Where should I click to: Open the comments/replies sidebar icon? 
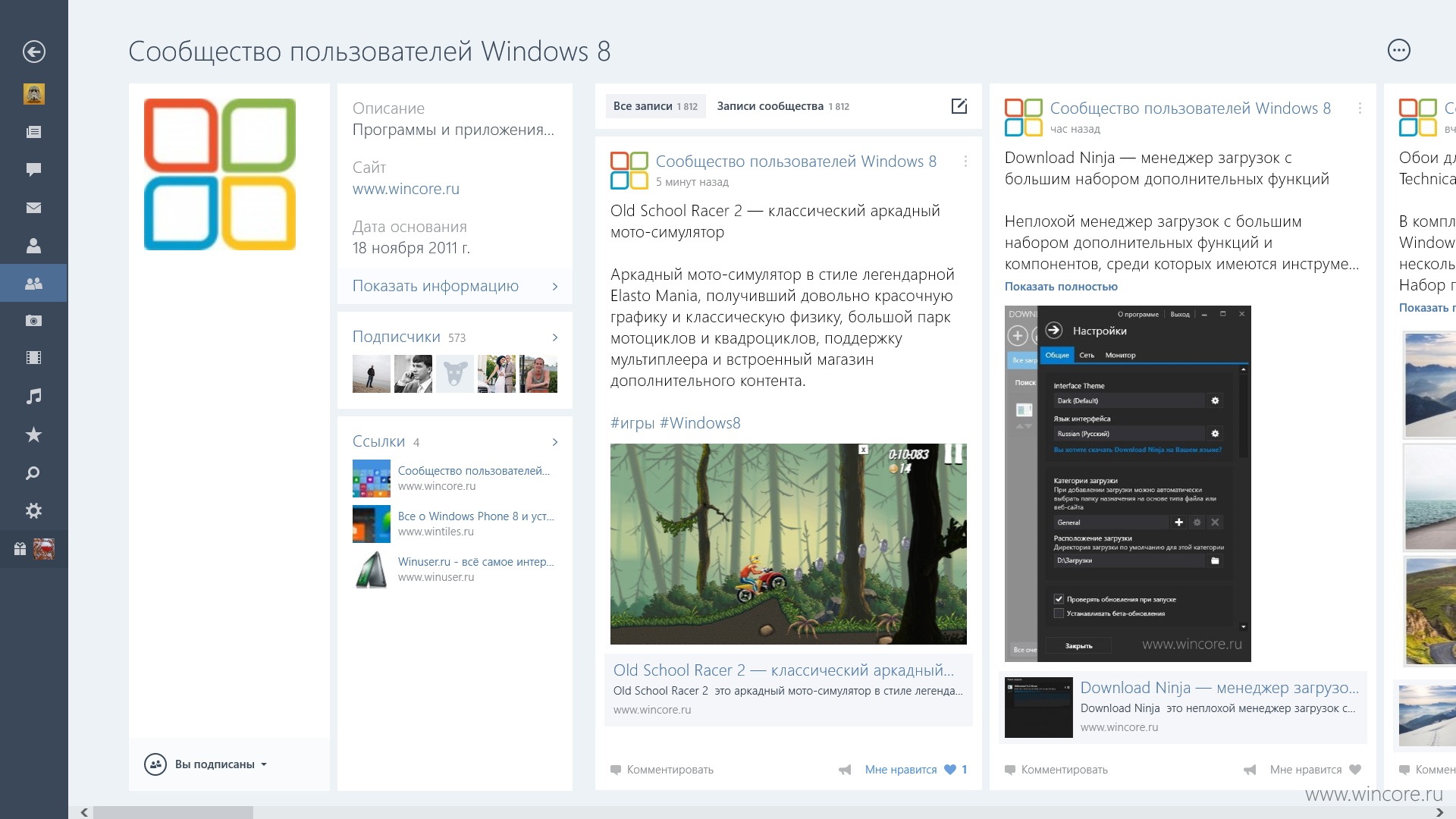point(33,169)
